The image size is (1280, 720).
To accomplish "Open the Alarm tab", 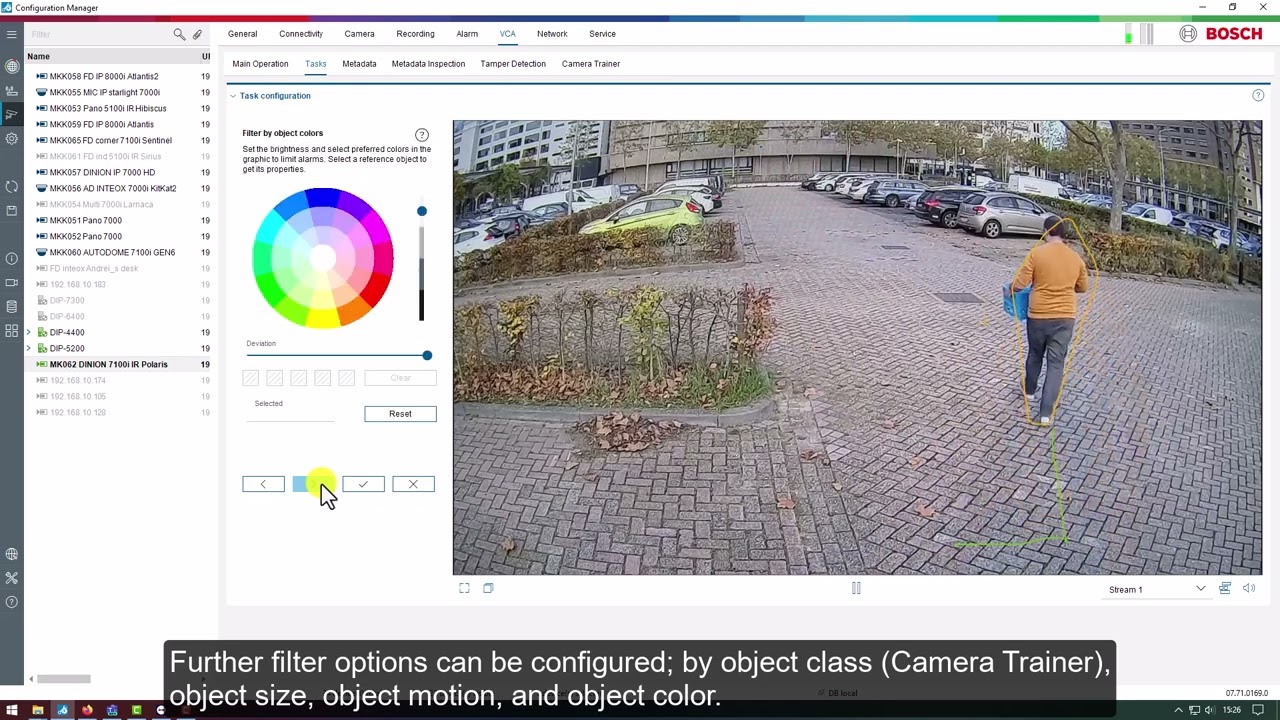I will (467, 34).
